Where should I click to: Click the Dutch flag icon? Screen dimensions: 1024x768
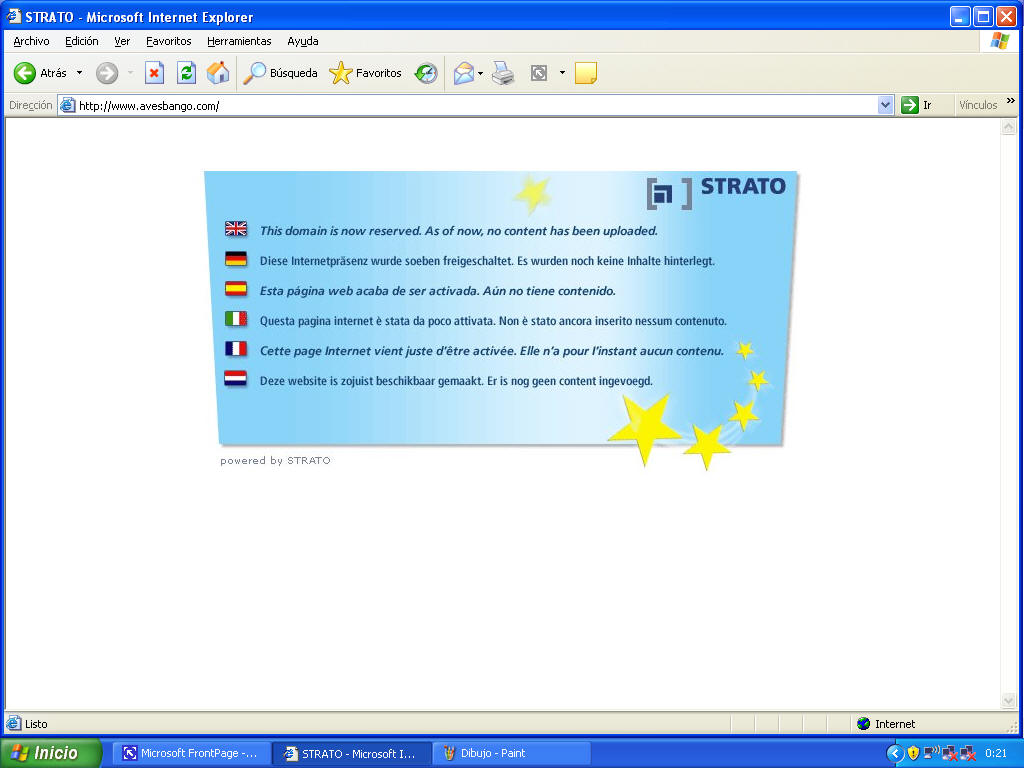(x=236, y=379)
